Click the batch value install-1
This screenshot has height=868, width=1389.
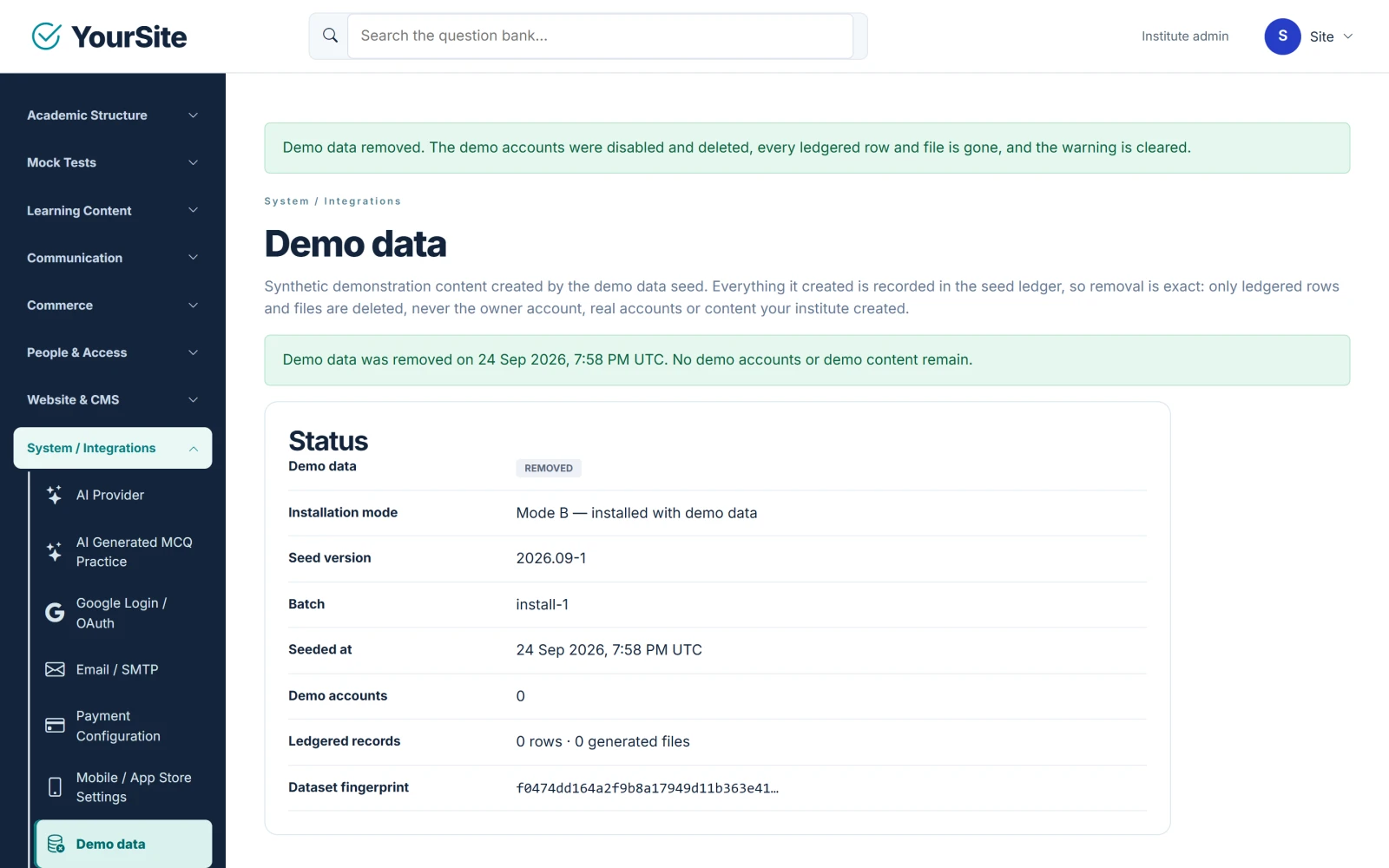pos(543,604)
